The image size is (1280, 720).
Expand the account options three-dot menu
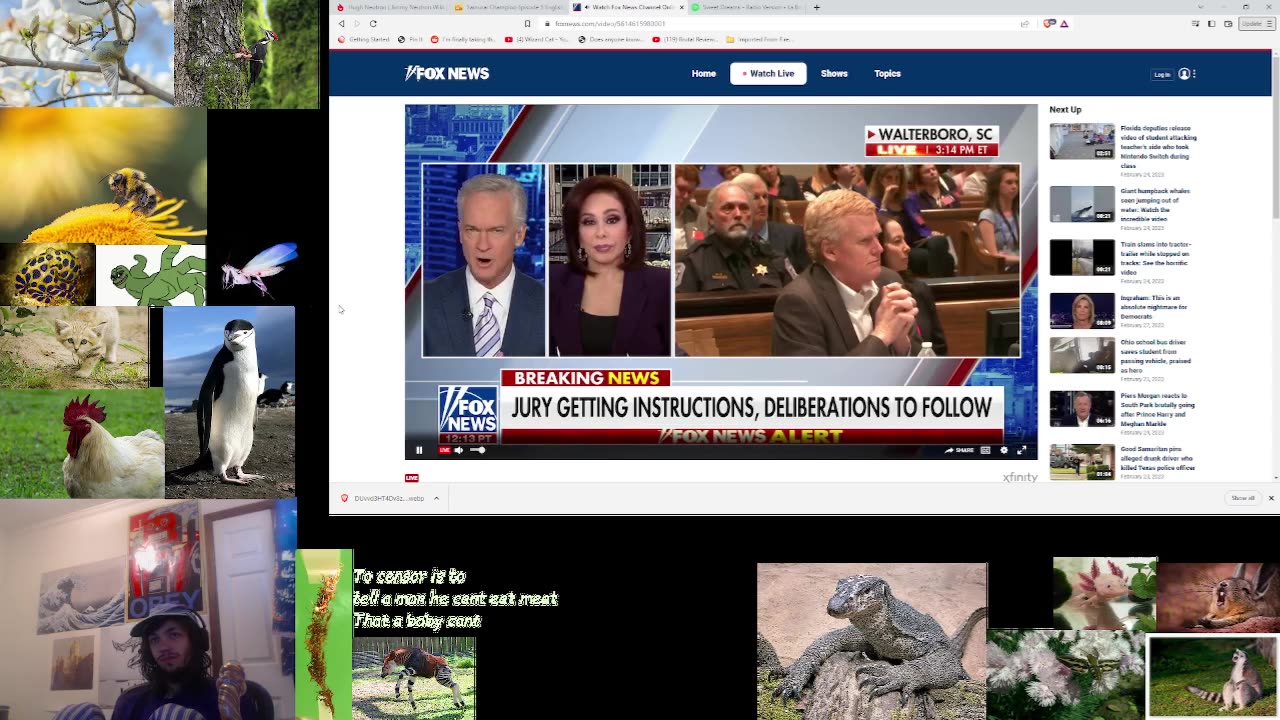coord(1194,74)
